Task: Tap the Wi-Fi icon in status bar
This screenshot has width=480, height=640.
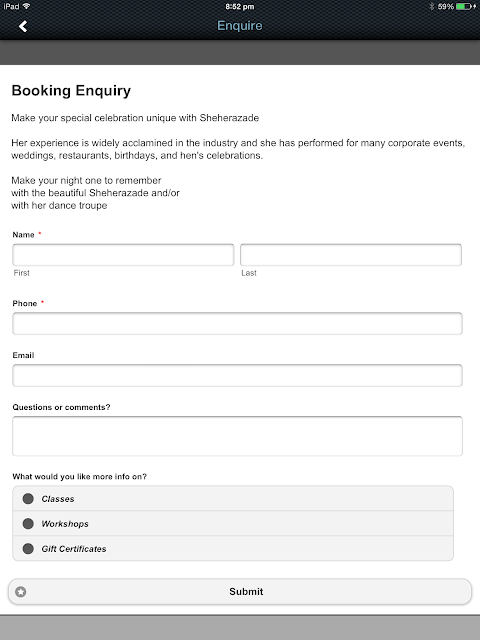Action: (27, 6)
